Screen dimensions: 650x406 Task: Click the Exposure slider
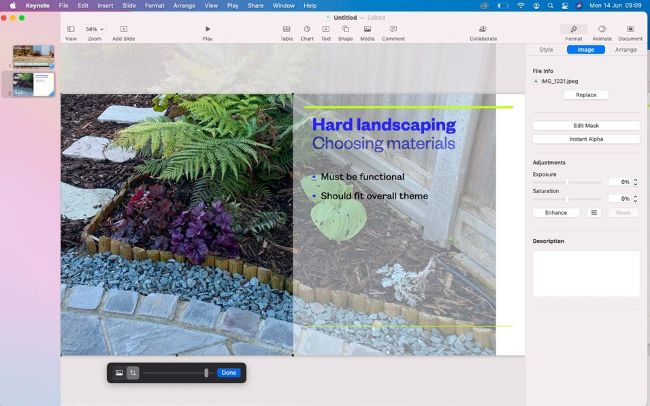point(567,182)
